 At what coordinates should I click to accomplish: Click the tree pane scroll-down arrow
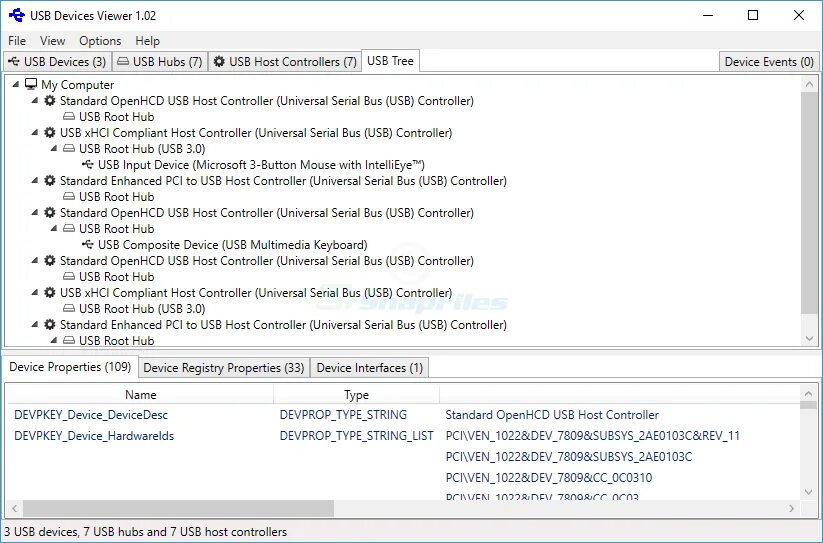pos(809,338)
